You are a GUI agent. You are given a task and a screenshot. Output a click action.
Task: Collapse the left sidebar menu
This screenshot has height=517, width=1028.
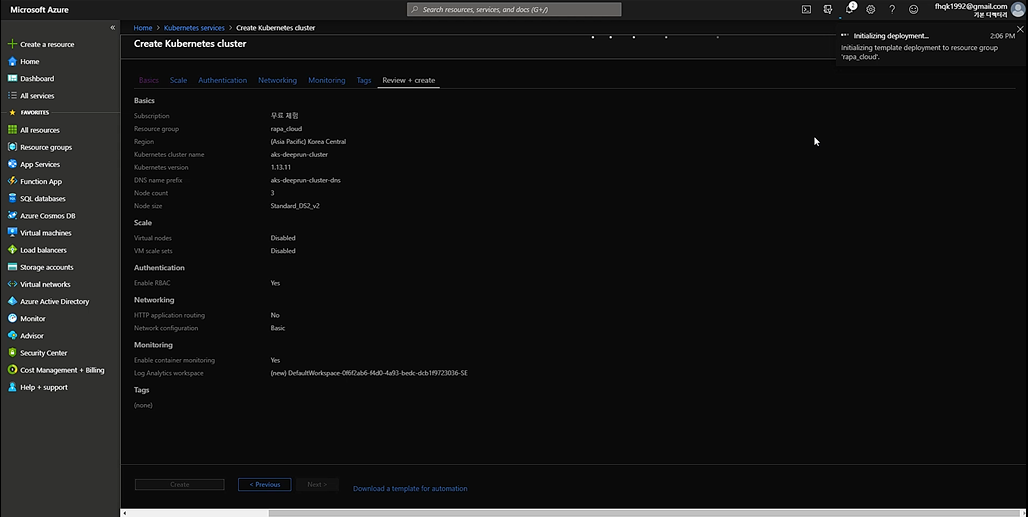tap(113, 28)
